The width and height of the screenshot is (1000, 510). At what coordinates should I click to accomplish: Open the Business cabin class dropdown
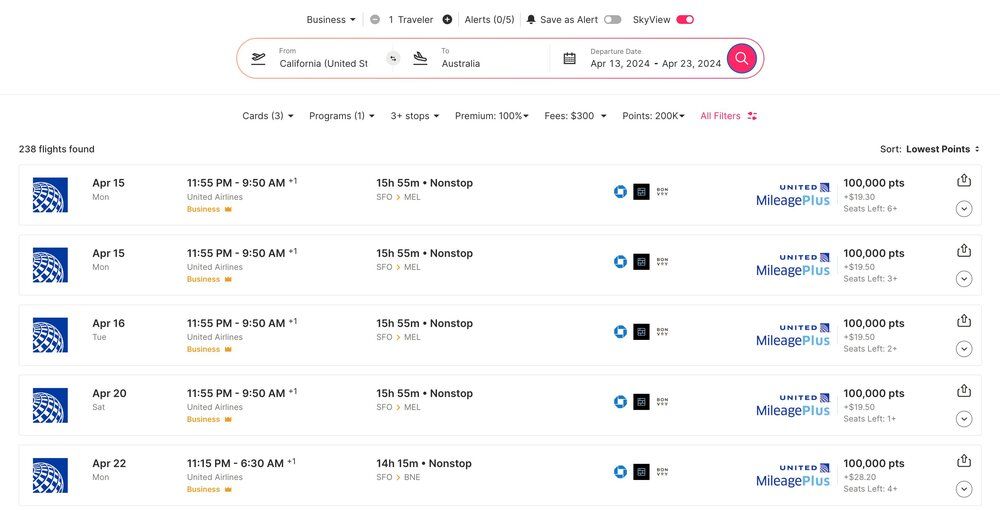pyautogui.click(x=331, y=19)
